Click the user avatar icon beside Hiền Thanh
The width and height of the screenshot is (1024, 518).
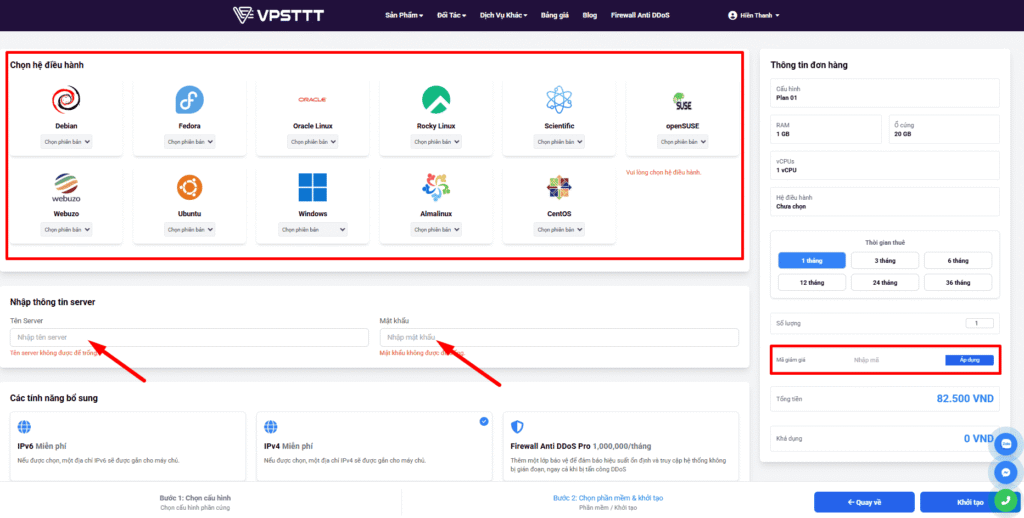coord(732,15)
